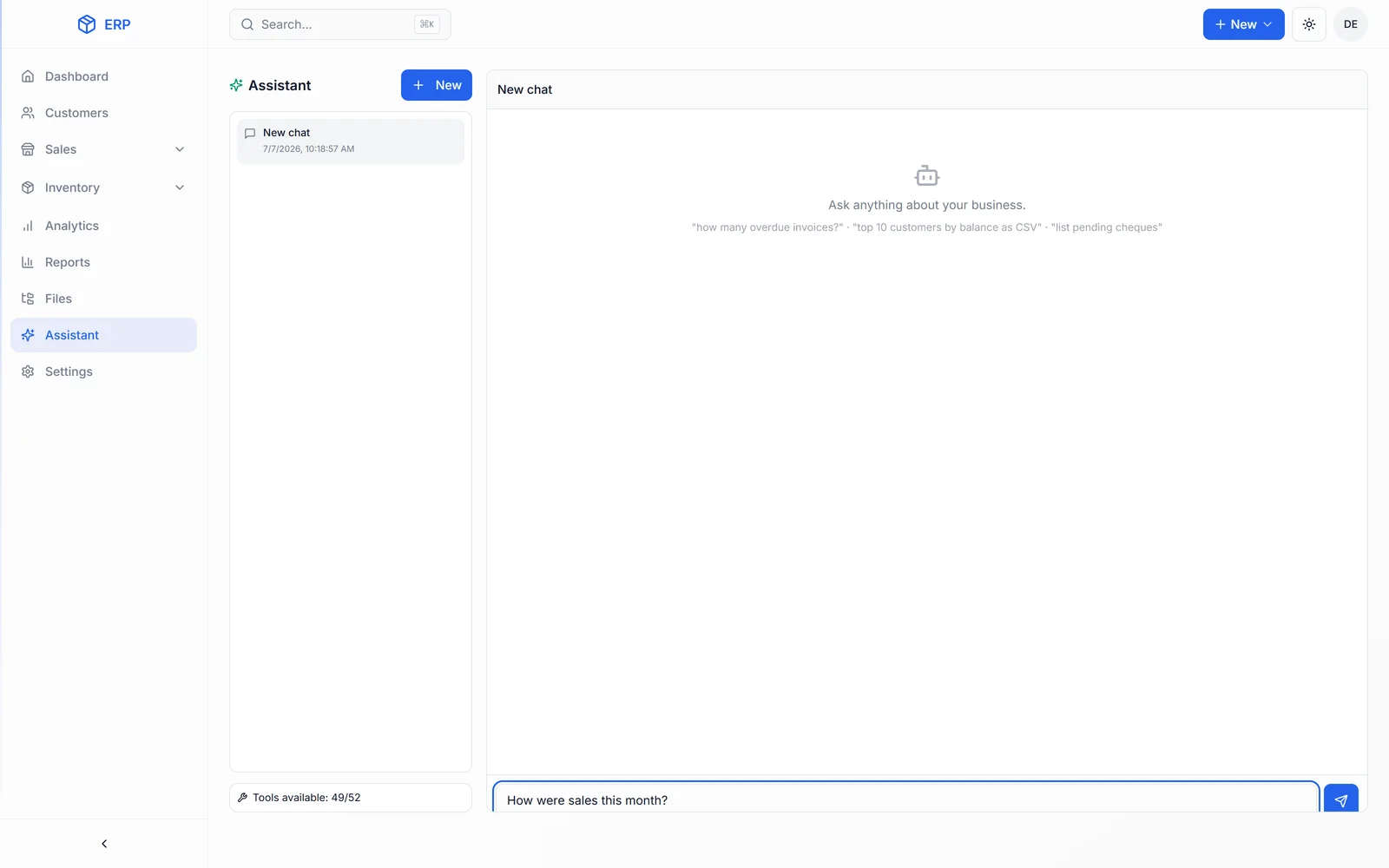
Task: Click the Customers people icon
Action: click(x=28, y=113)
